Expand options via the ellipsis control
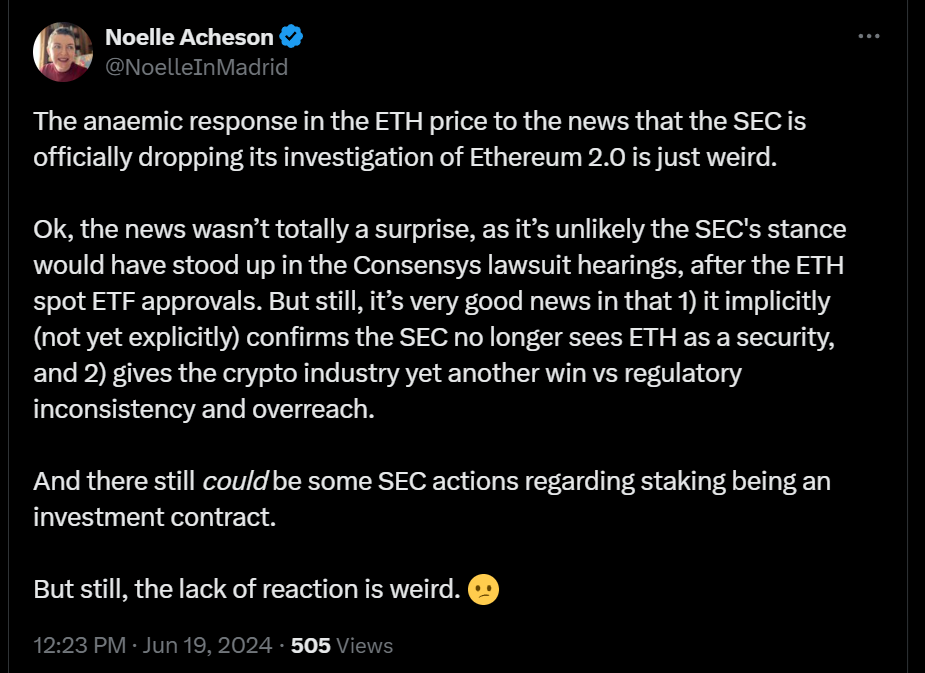 click(866, 34)
